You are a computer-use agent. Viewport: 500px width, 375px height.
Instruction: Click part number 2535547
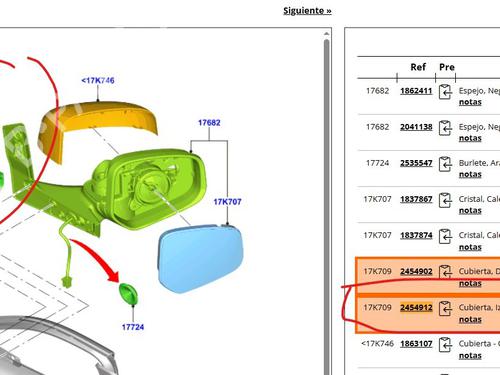(416, 163)
